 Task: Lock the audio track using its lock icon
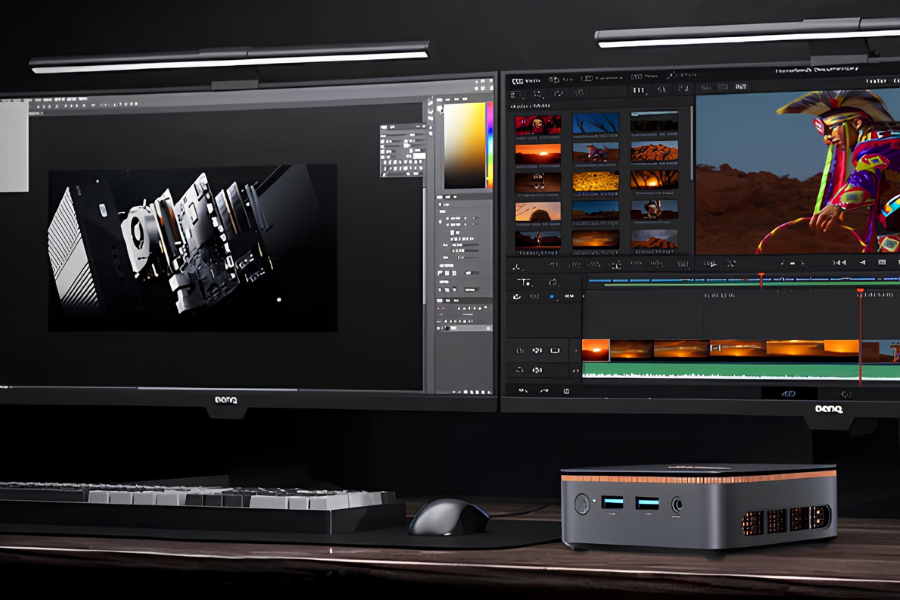pos(519,370)
